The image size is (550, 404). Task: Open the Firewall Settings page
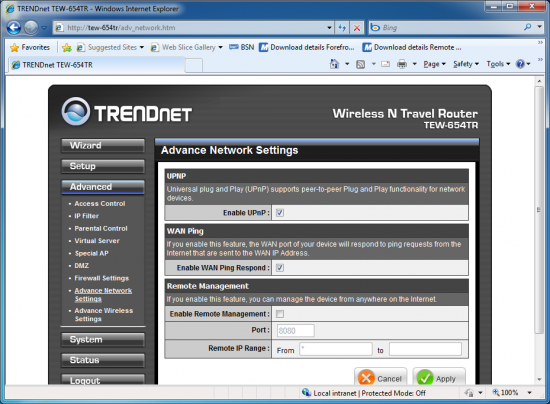click(x=101, y=278)
